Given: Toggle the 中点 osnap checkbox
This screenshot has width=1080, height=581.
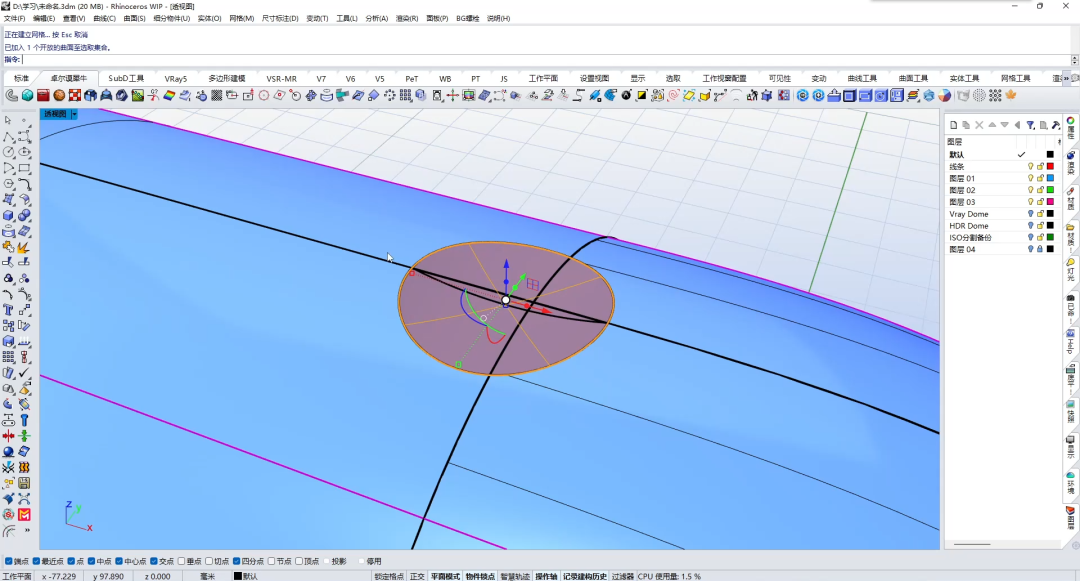Looking at the screenshot, I should (x=92, y=561).
